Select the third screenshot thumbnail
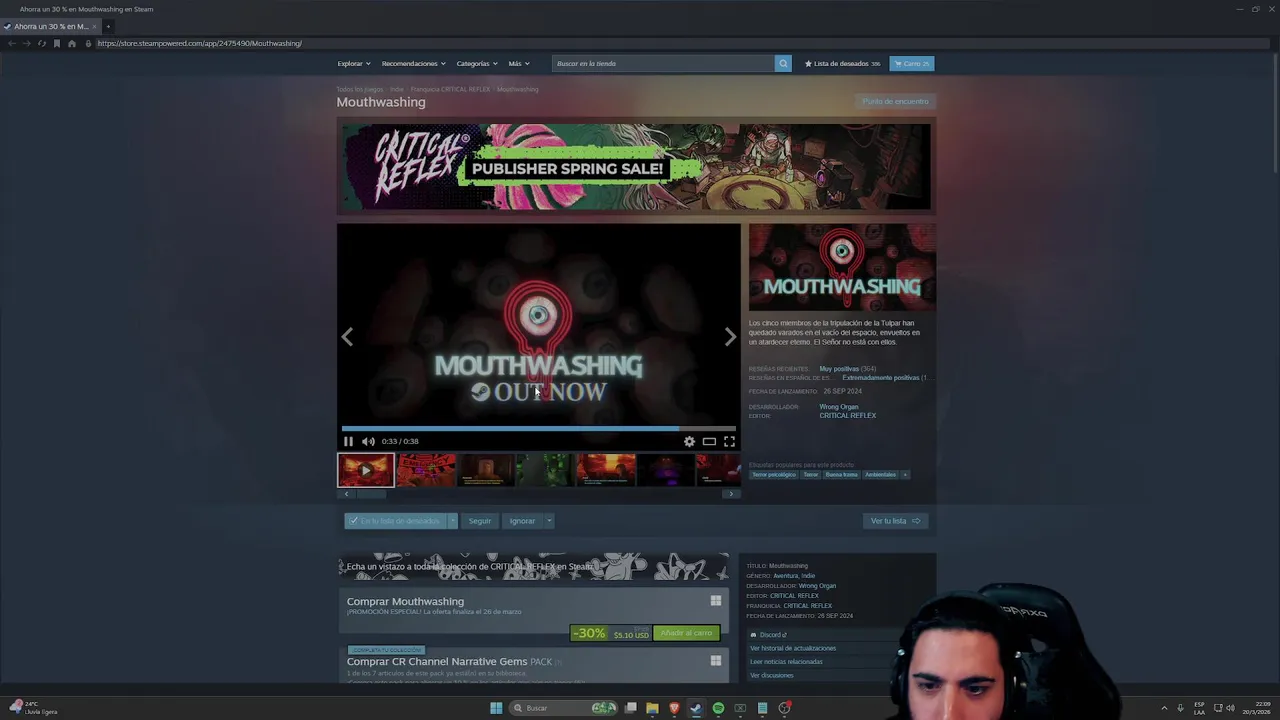Image resolution: width=1280 pixels, height=720 pixels. pyautogui.click(x=486, y=470)
